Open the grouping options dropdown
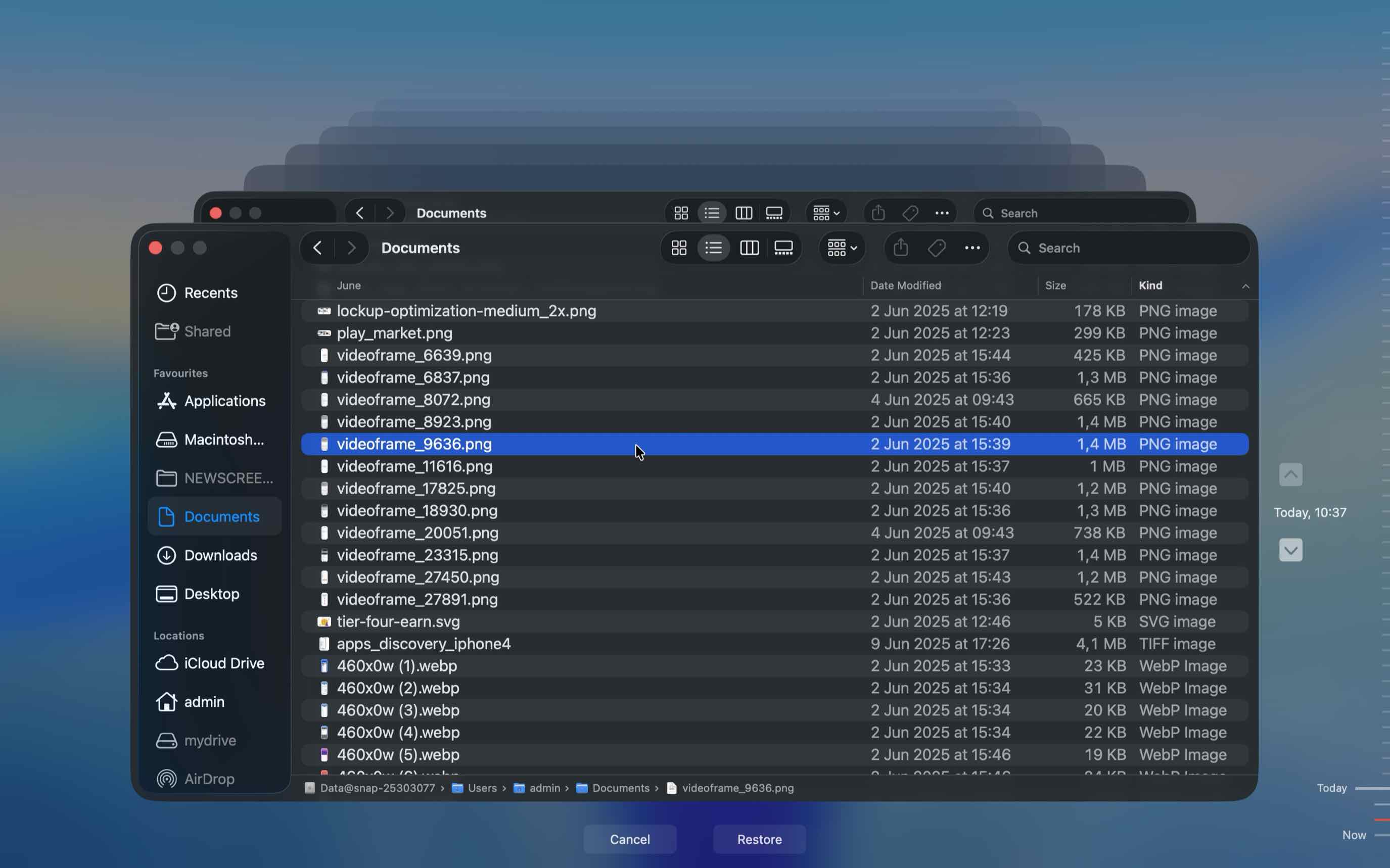 click(x=840, y=248)
